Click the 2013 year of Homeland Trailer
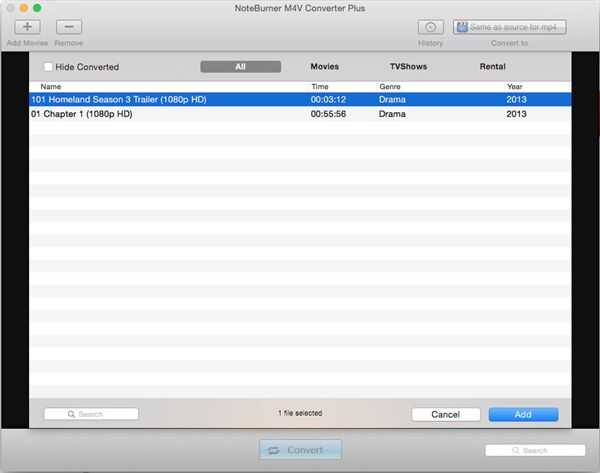Viewport: 600px width, 473px height. [x=517, y=99]
